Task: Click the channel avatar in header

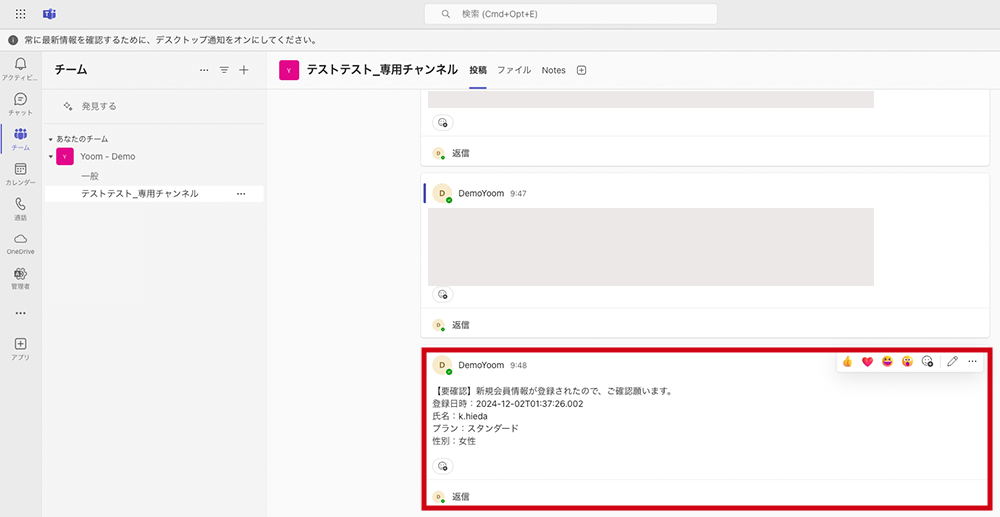Action: [289, 70]
